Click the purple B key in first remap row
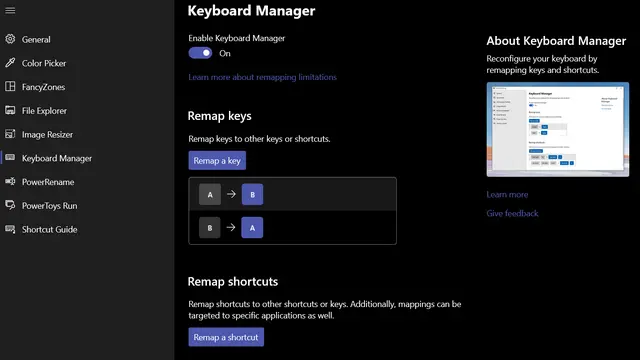 pyautogui.click(x=252, y=194)
